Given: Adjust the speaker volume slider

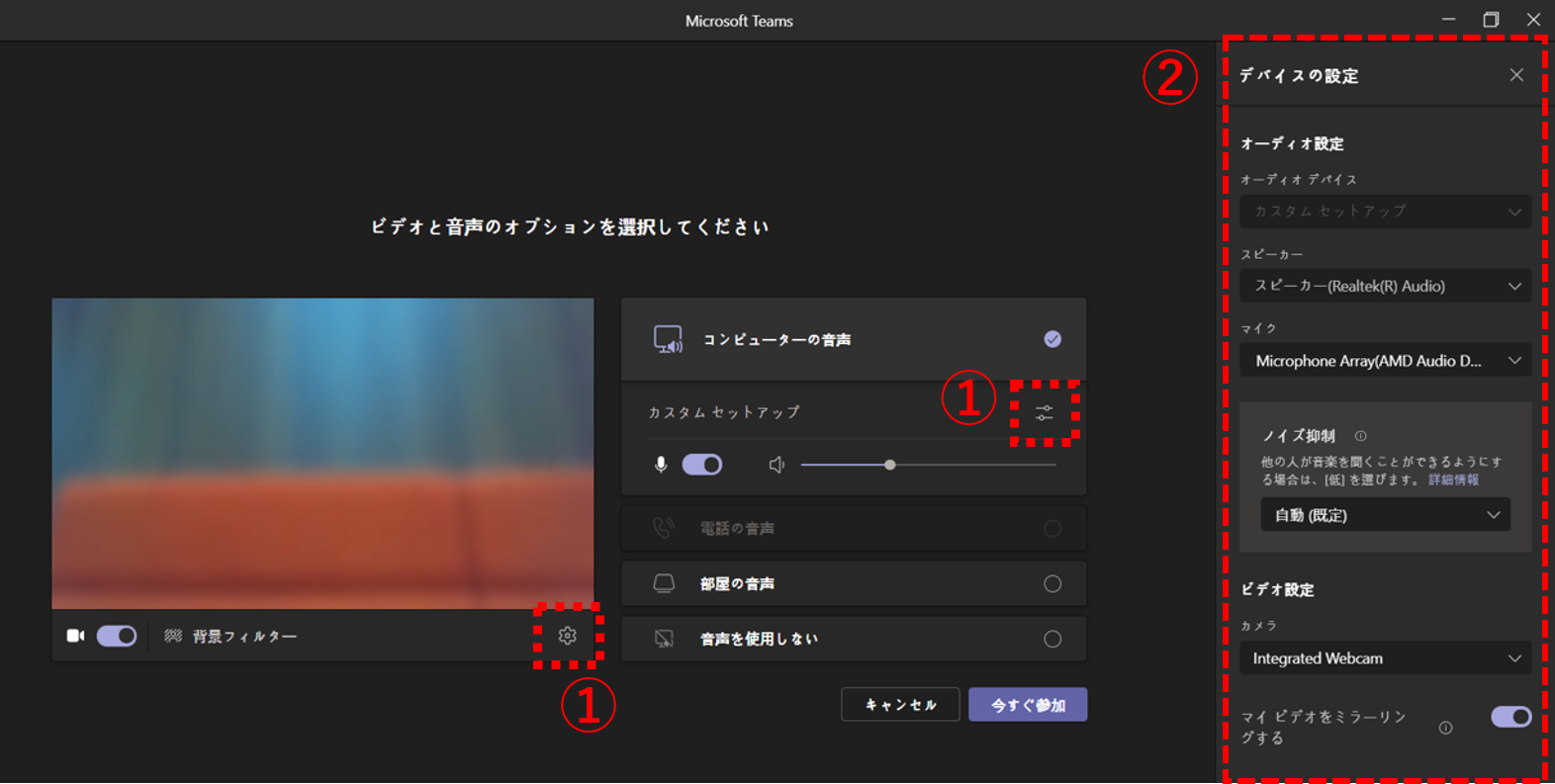Looking at the screenshot, I should [x=928, y=465].
